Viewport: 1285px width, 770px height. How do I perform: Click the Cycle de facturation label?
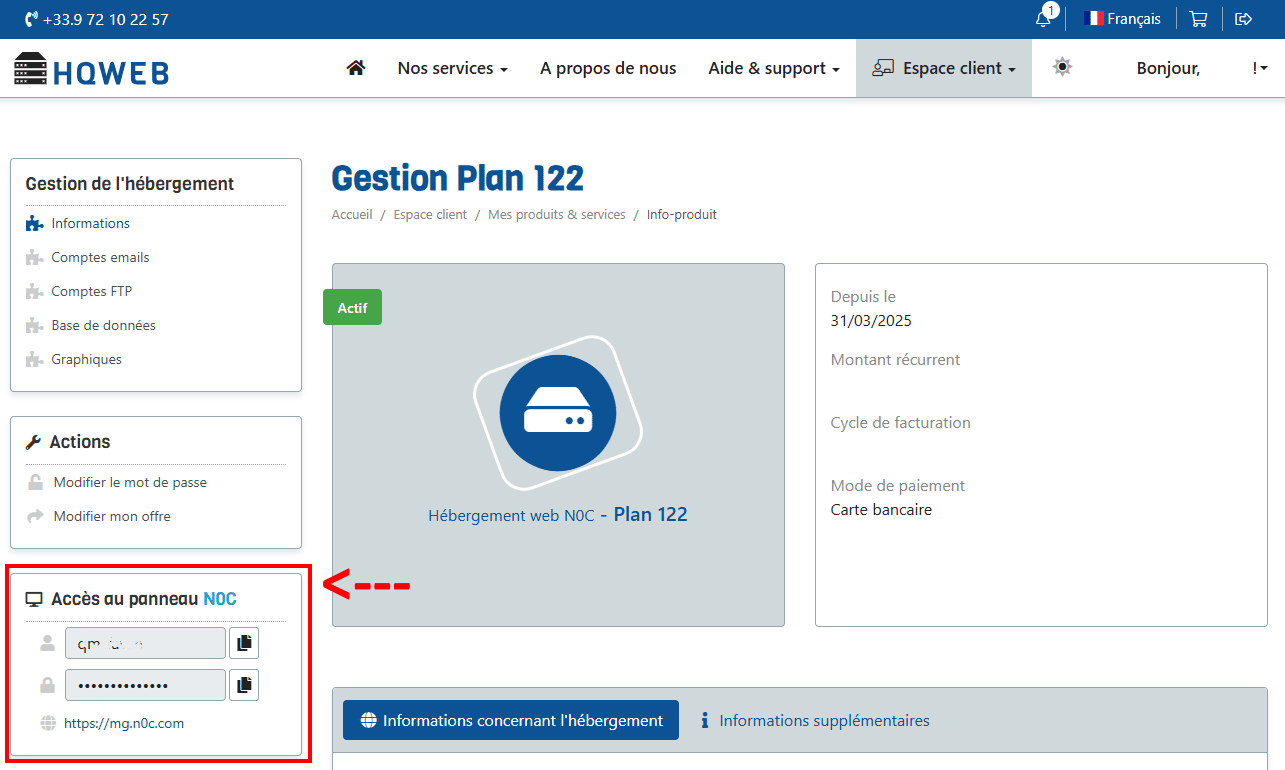tap(900, 423)
